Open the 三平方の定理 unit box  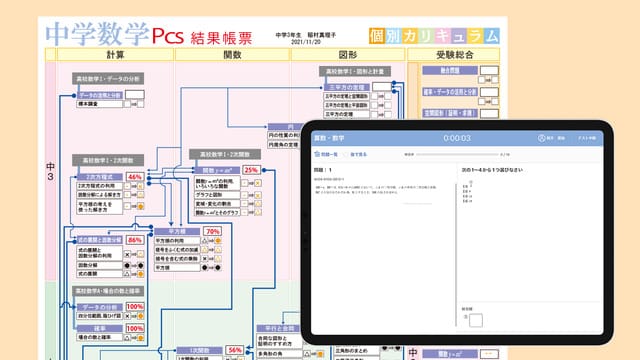pos(347,87)
